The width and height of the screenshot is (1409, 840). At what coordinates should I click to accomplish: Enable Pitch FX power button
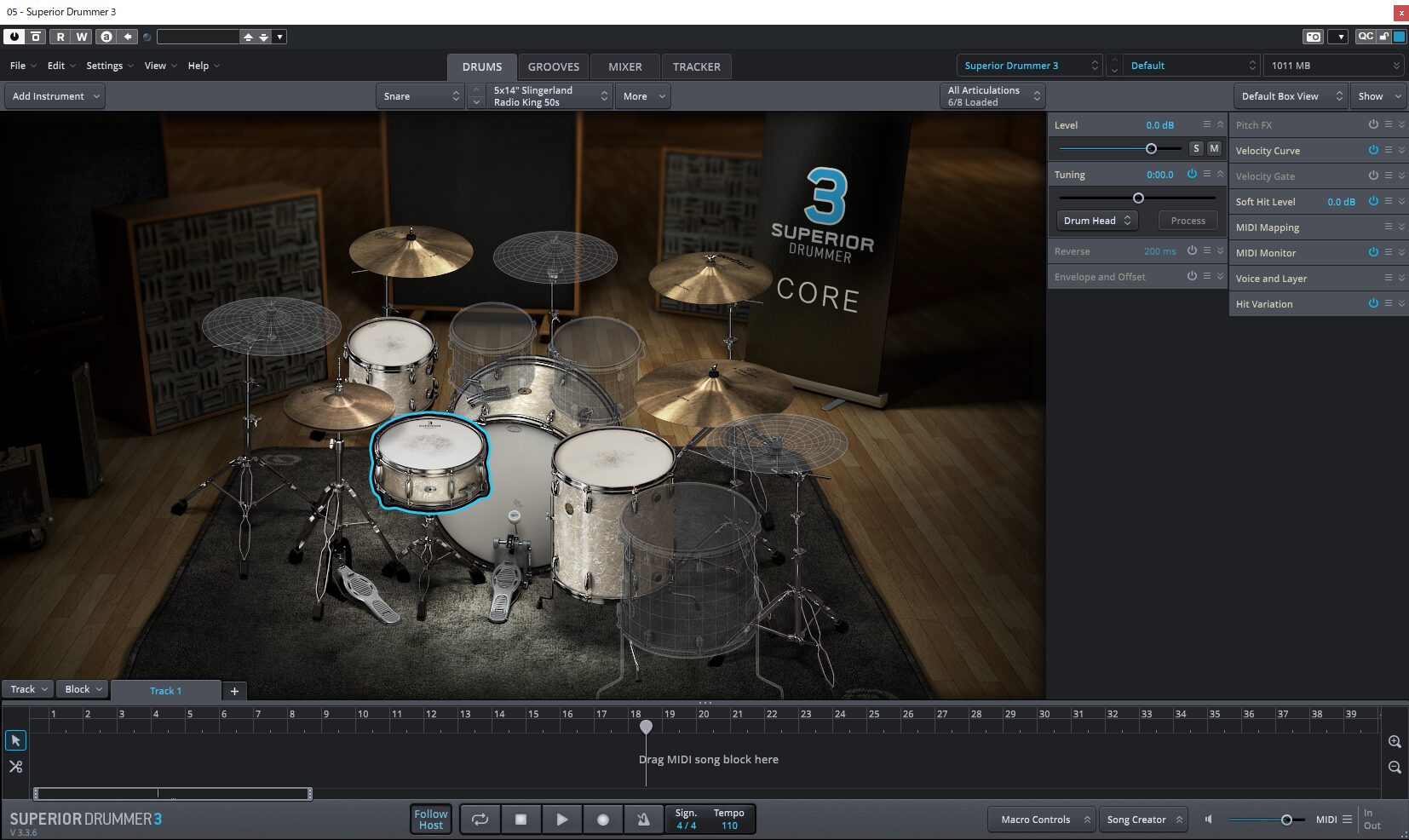pos(1373,124)
